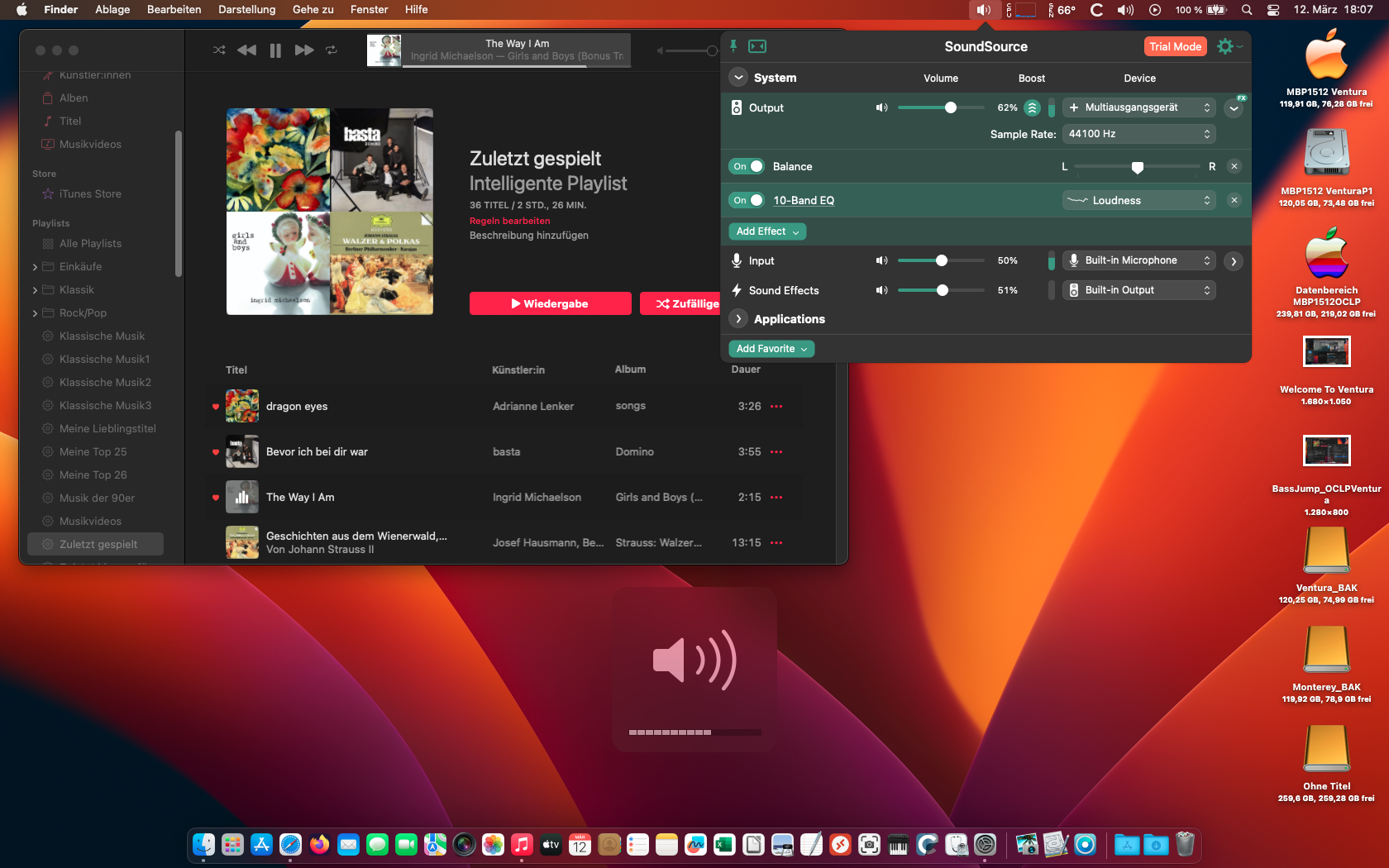Adjust the Input volume slider
The image size is (1389, 868).
(941, 260)
